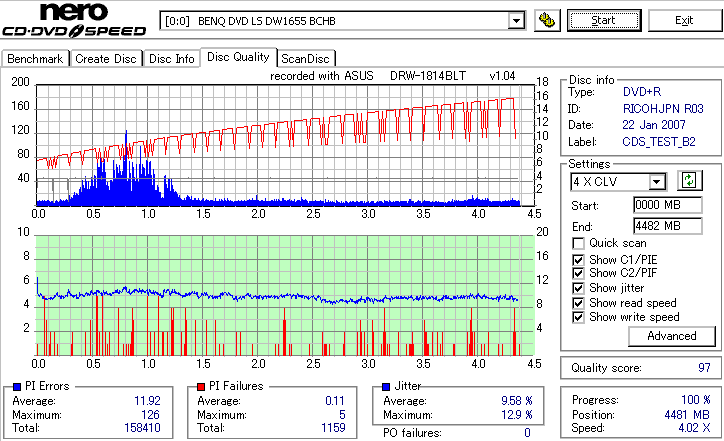This screenshot has height=441, width=724.
Task: Open the ScanDisc tab
Action: (305, 59)
